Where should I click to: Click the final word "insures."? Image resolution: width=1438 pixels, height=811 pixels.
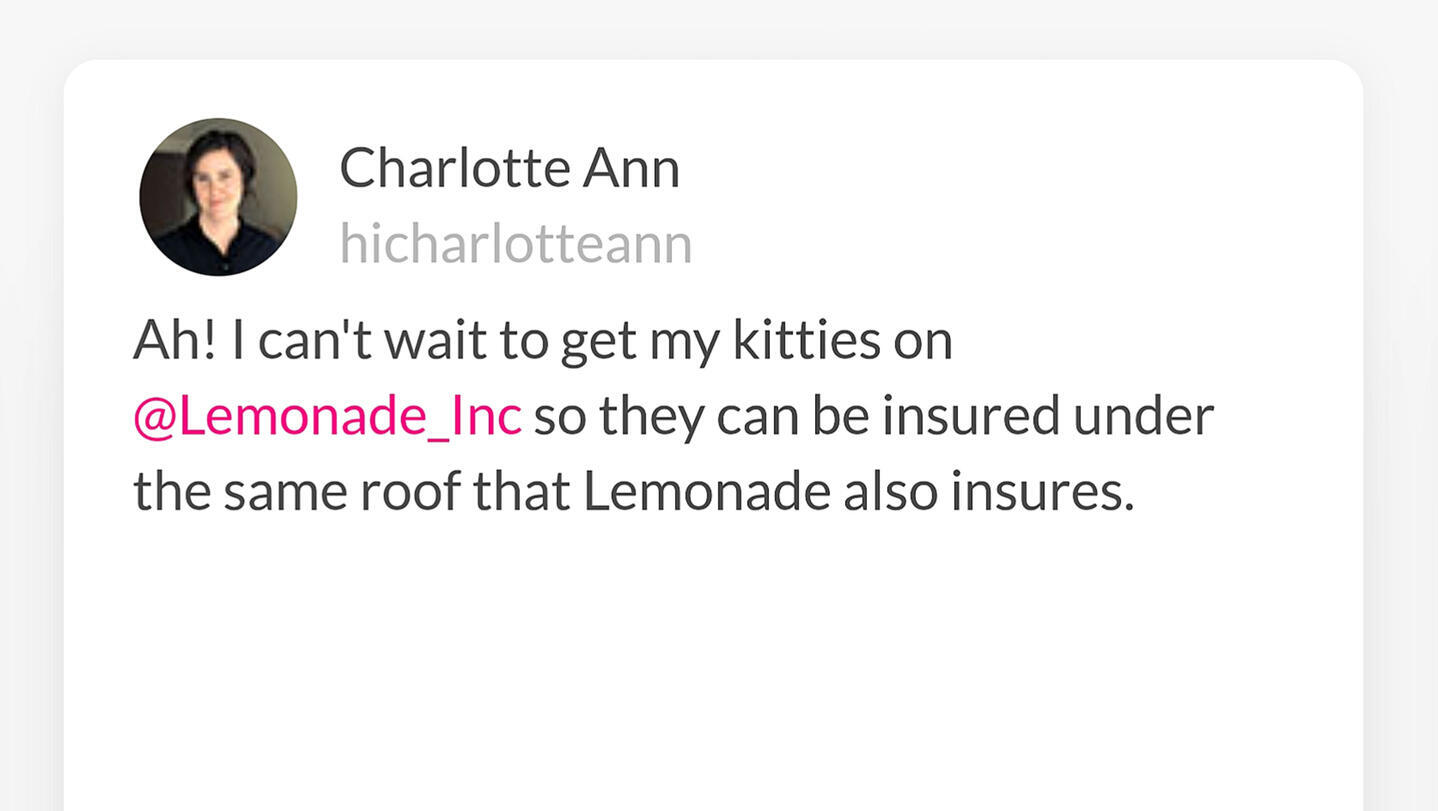[x=1043, y=492]
